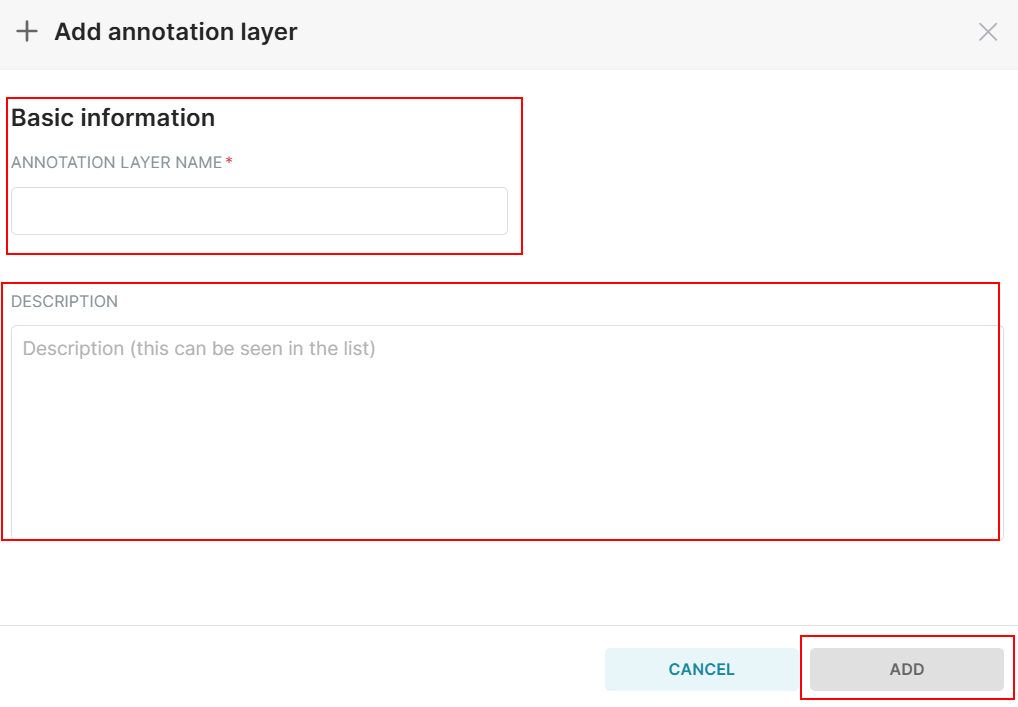Place the cursor in the name input box

click(259, 211)
